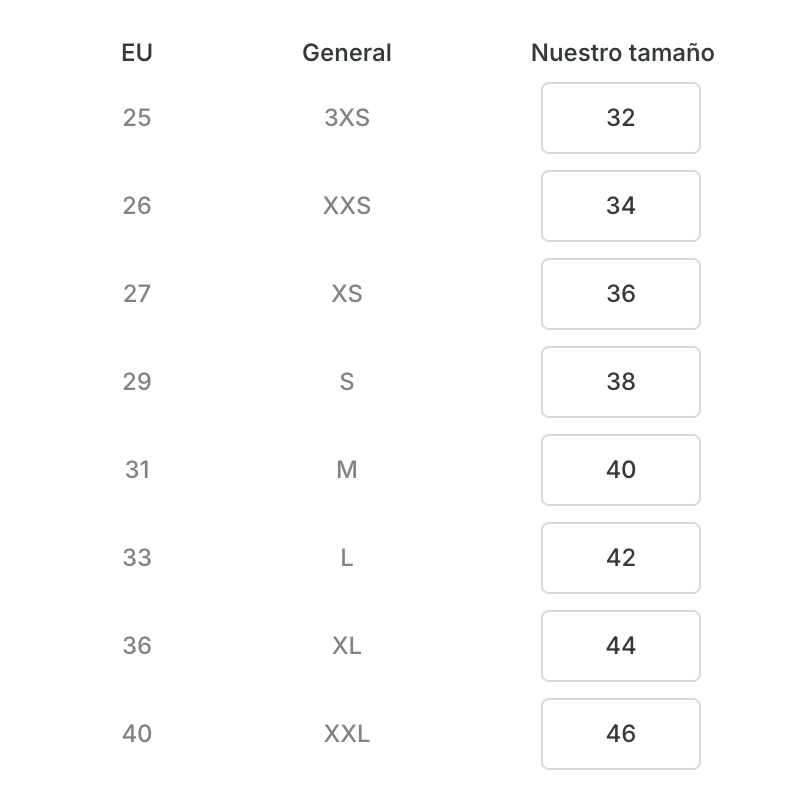Select the 3XS general size label
This screenshot has width=796, height=798.
click(x=347, y=118)
